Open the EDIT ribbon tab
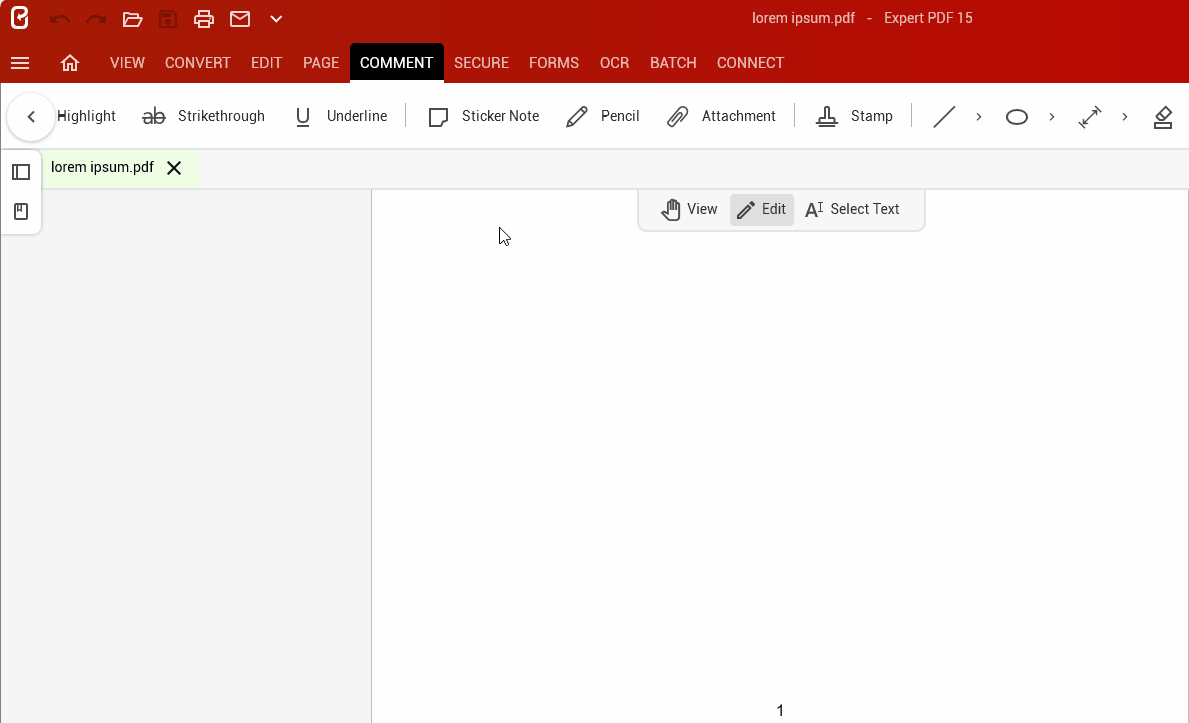Viewport: 1189px width, 723px height. [267, 63]
